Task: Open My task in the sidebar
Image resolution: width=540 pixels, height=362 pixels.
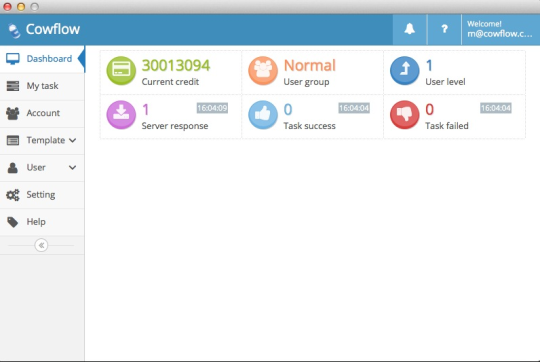Action: click(42, 86)
